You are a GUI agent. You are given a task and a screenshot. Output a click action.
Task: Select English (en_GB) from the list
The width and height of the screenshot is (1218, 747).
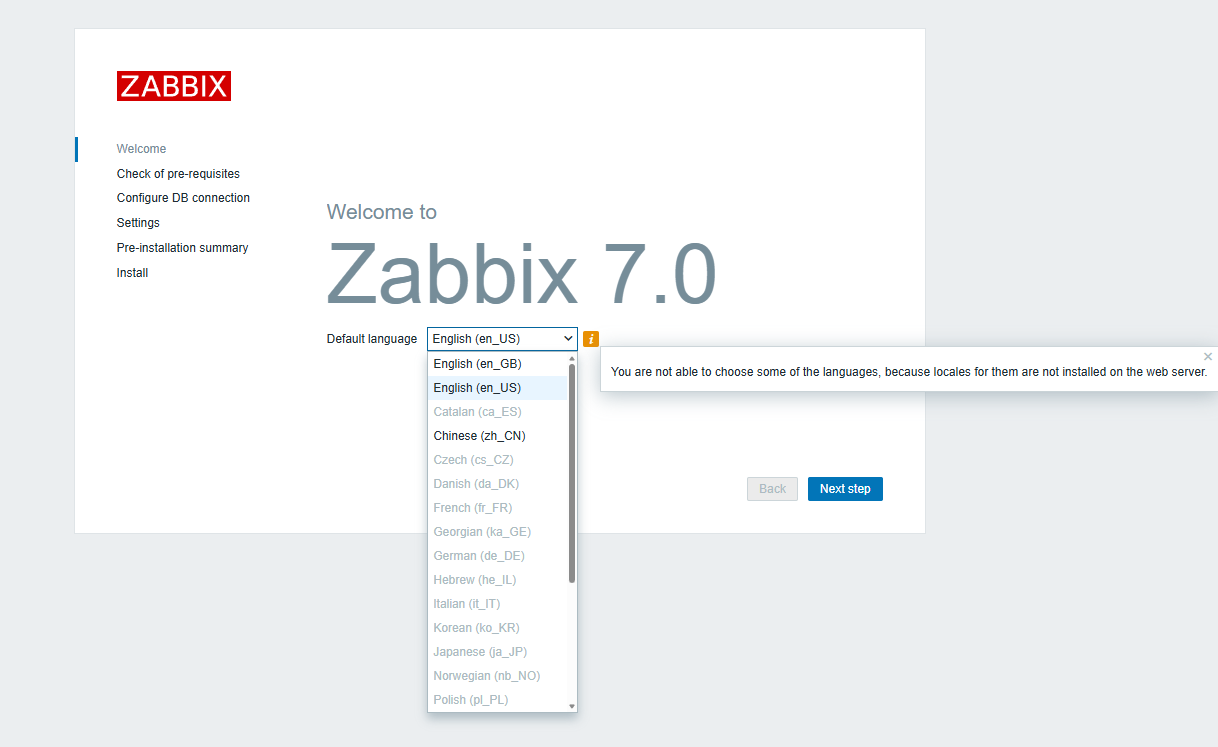point(498,364)
